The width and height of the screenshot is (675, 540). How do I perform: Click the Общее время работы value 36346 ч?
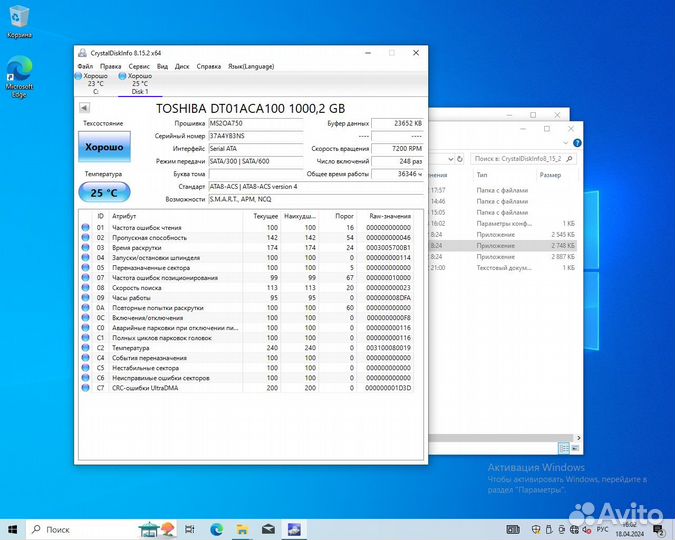398,174
